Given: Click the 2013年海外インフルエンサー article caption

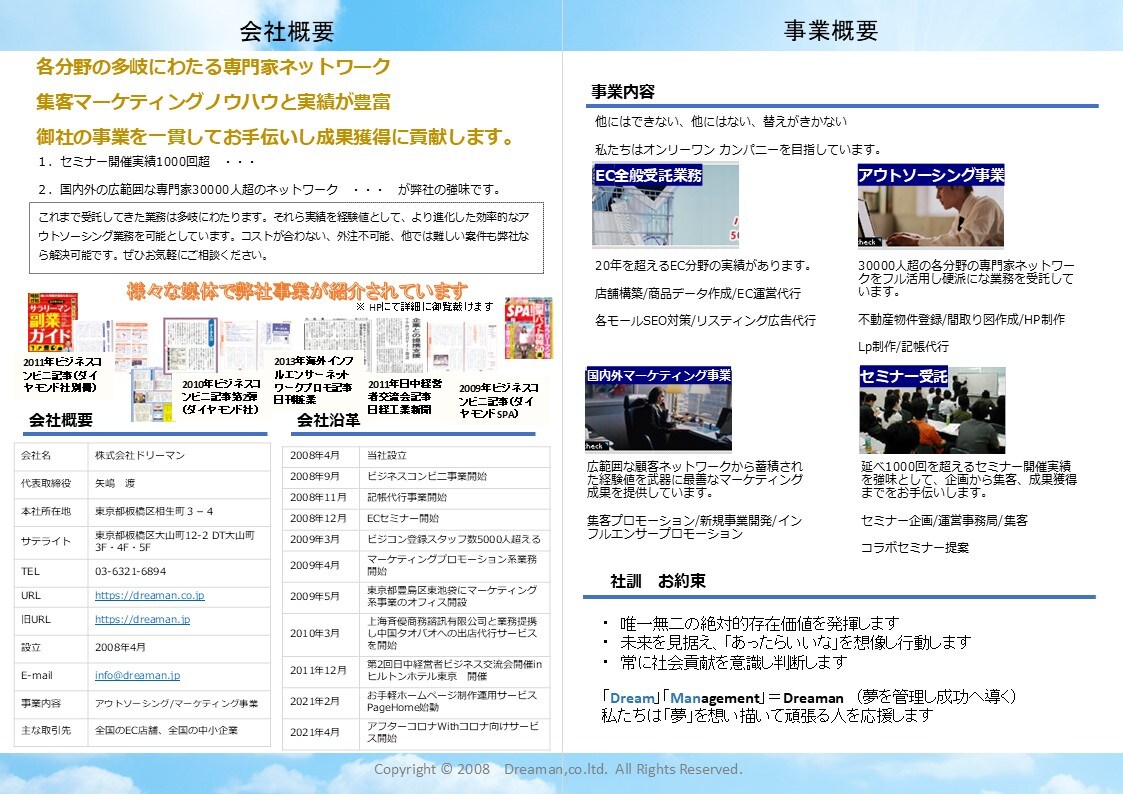Looking at the screenshot, I should (313, 380).
